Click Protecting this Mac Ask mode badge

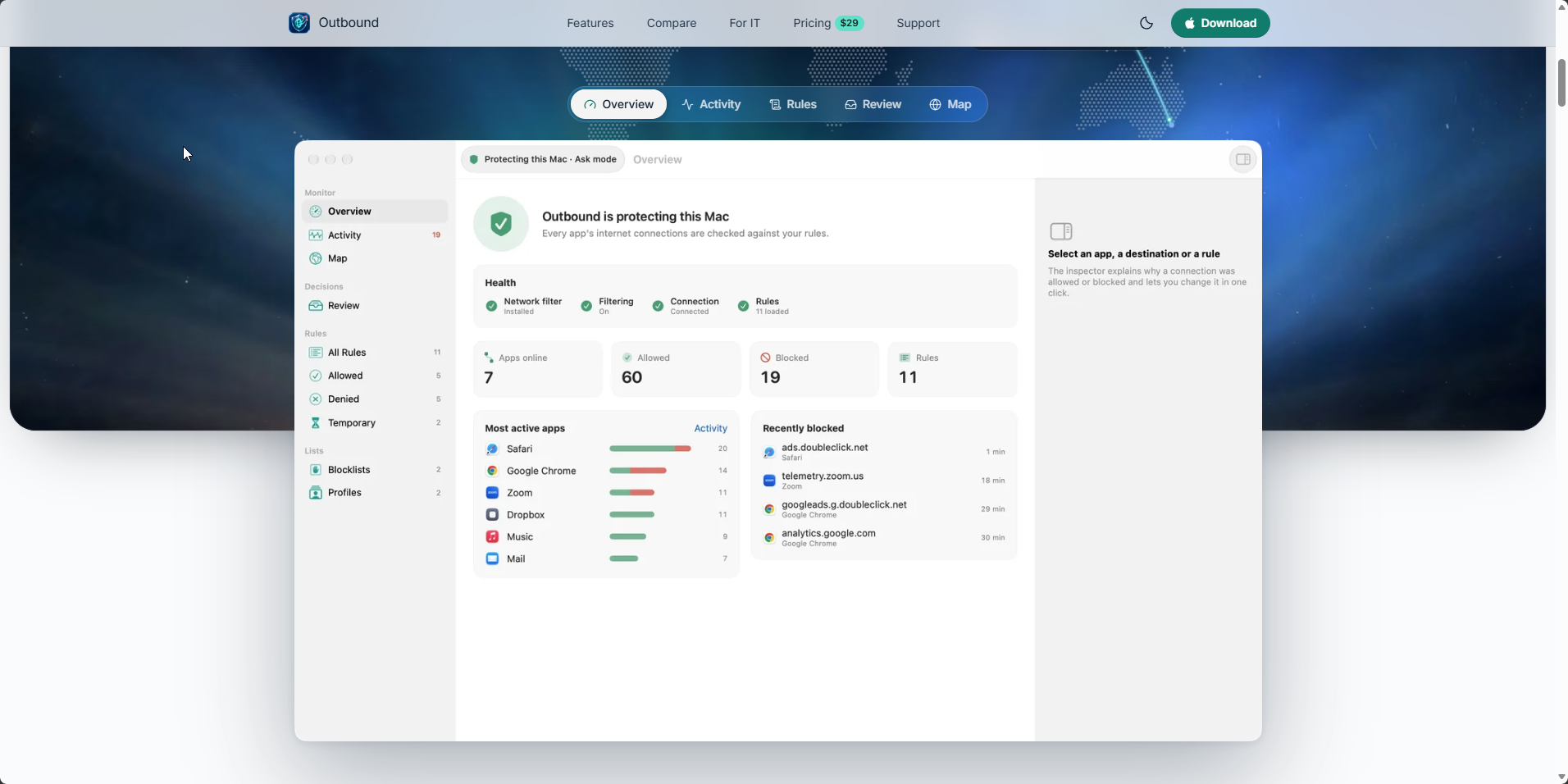click(543, 159)
